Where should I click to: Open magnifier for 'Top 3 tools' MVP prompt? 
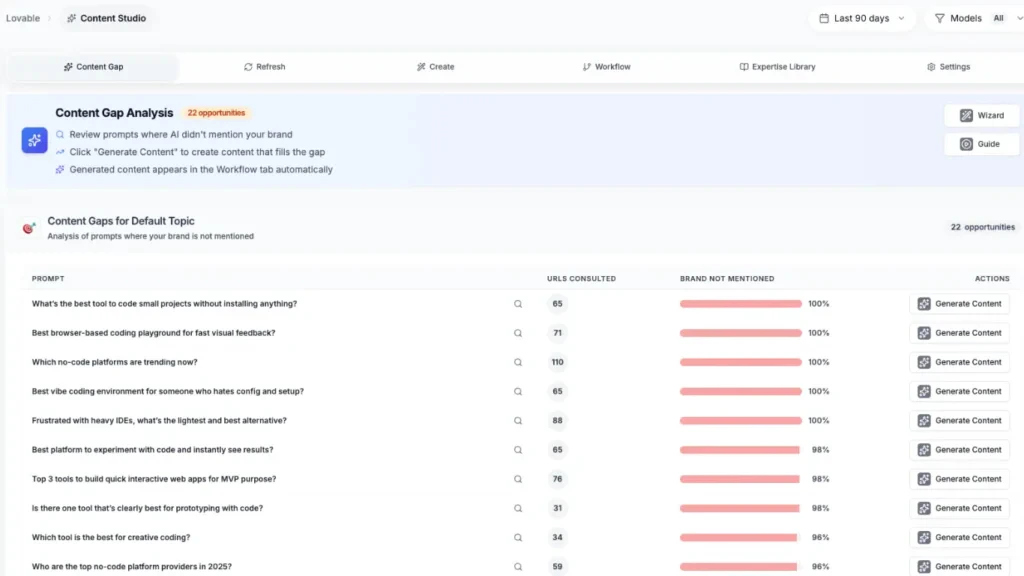point(518,479)
